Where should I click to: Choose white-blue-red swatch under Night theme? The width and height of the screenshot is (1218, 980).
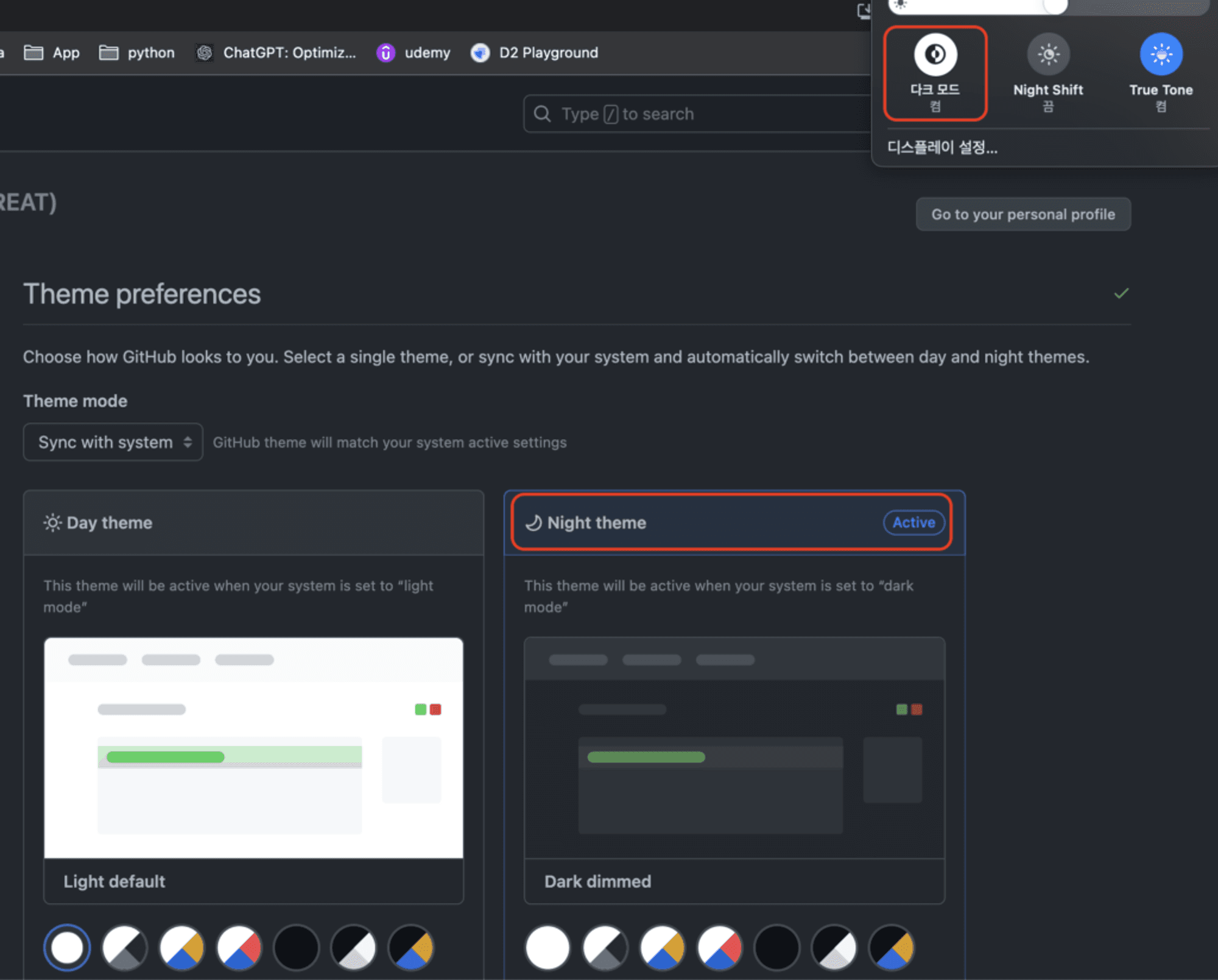coord(720,948)
